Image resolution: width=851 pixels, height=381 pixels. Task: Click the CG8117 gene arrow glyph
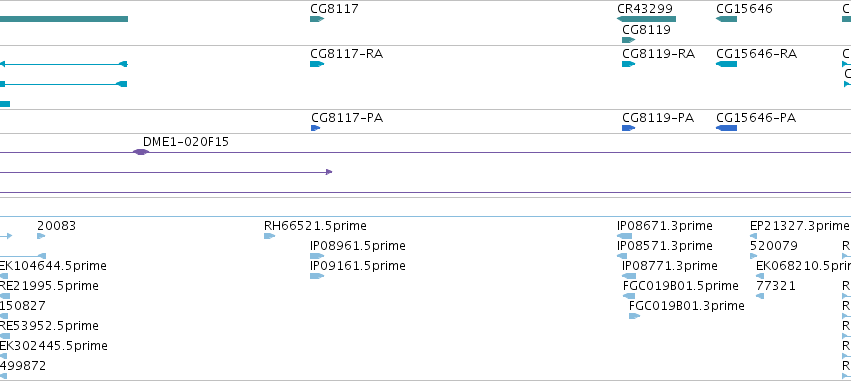tap(317, 19)
